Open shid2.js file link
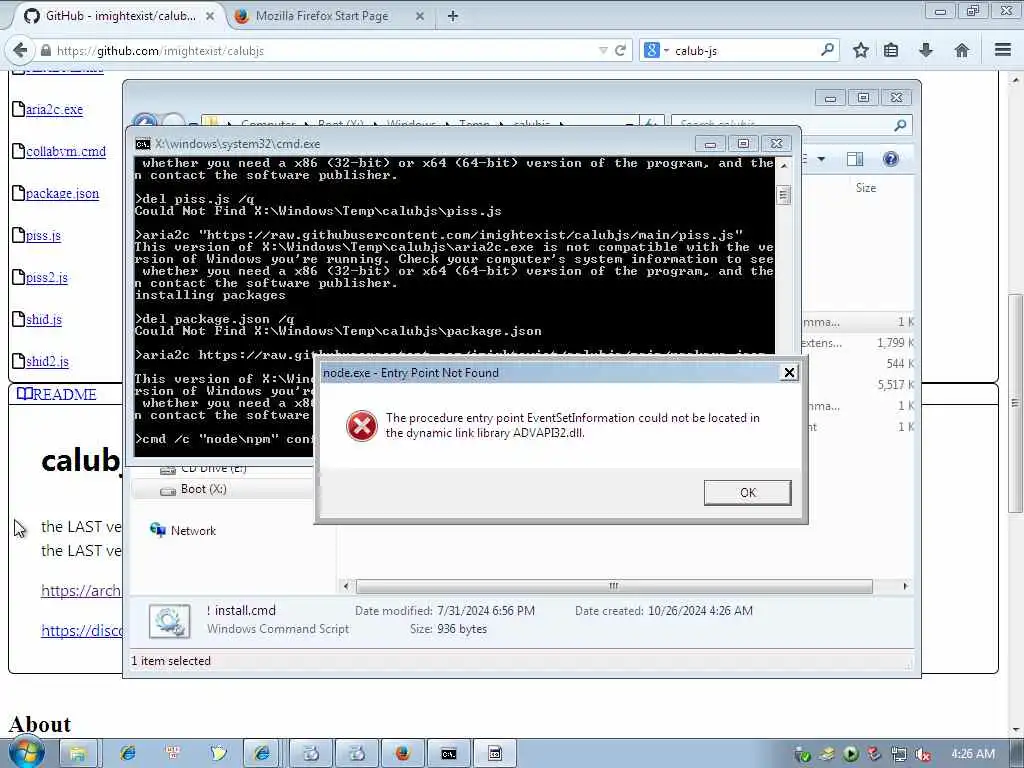Image resolution: width=1024 pixels, height=768 pixels. [x=47, y=361]
